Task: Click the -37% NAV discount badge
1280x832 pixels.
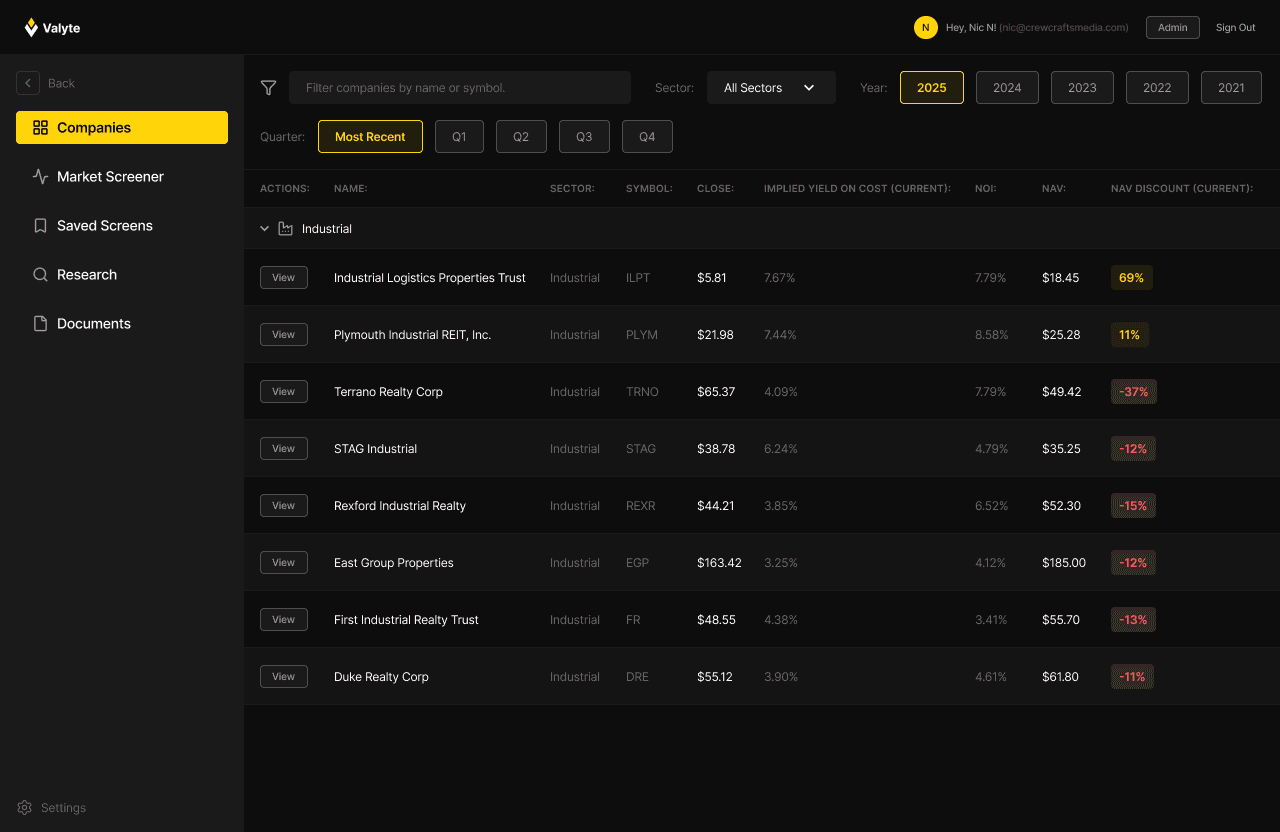Action: point(1134,392)
